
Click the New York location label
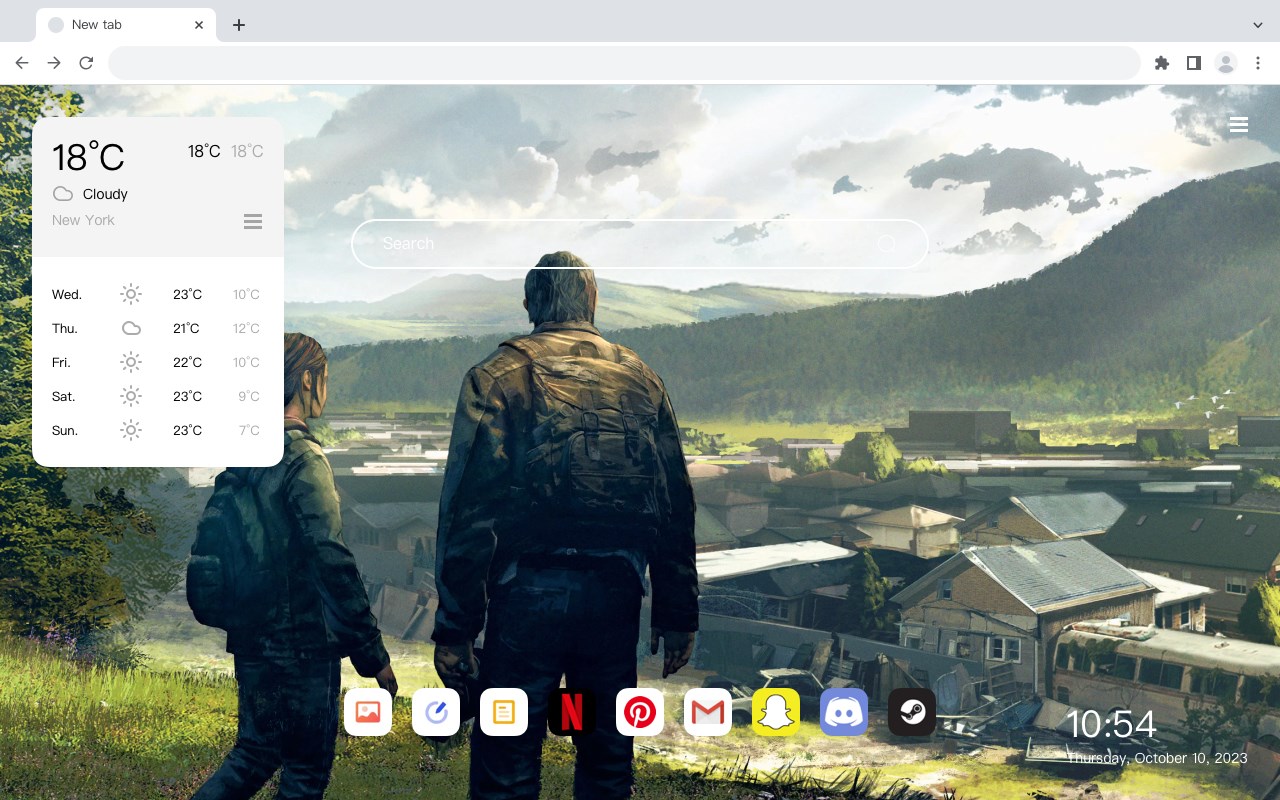click(x=83, y=220)
